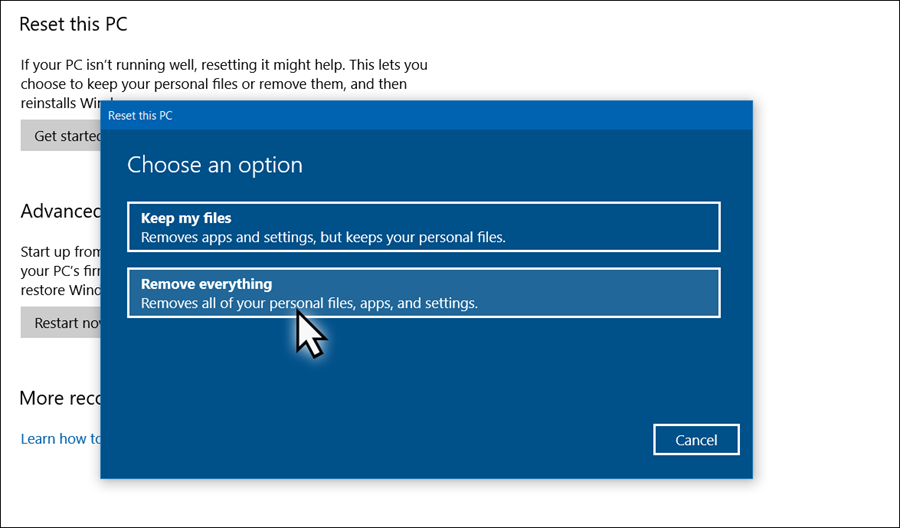
Task: Click the "Reset this PC" settings page heading
Action: (74, 23)
